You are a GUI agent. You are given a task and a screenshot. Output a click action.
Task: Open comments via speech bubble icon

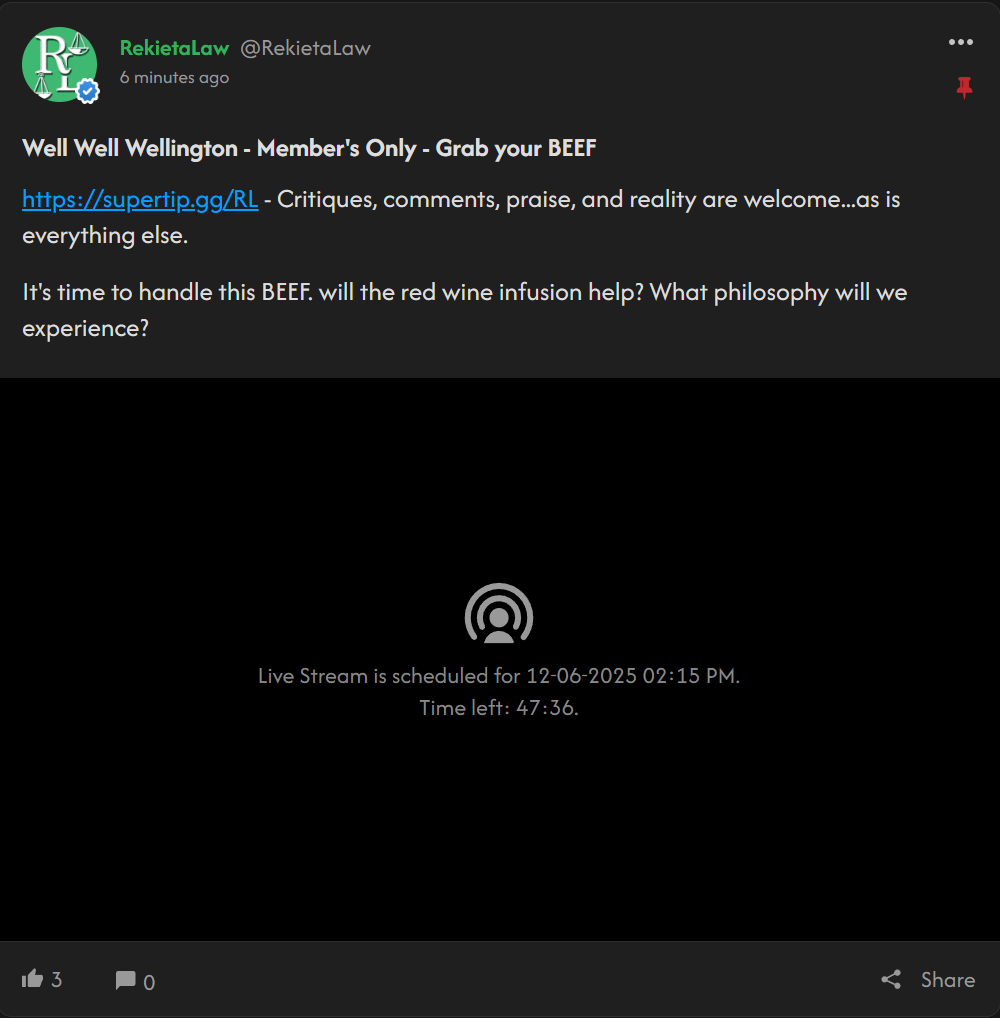125,980
